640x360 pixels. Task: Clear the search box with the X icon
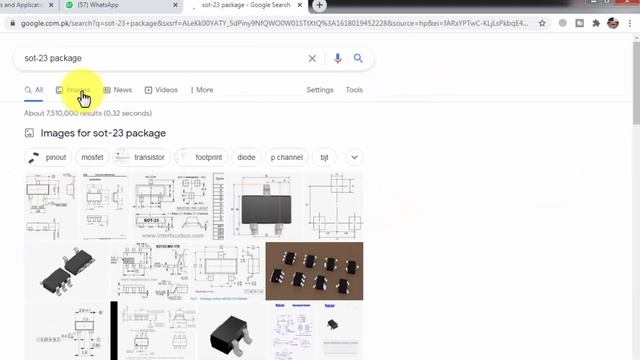(x=312, y=58)
